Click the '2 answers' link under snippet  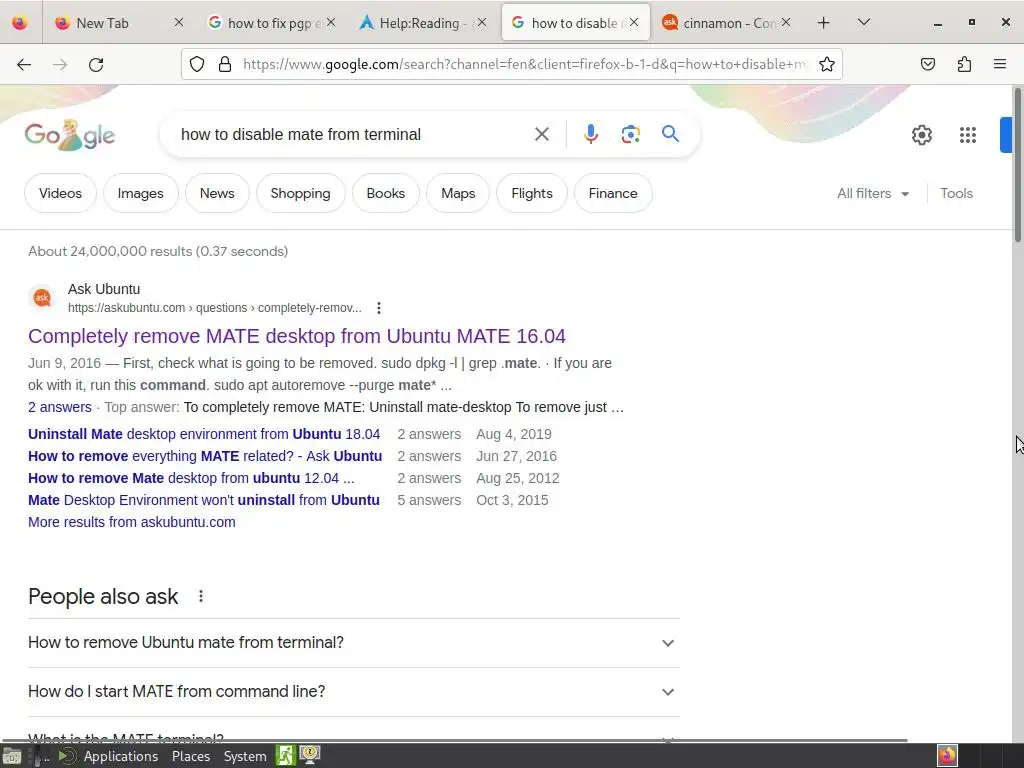pyautogui.click(x=59, y=407)
